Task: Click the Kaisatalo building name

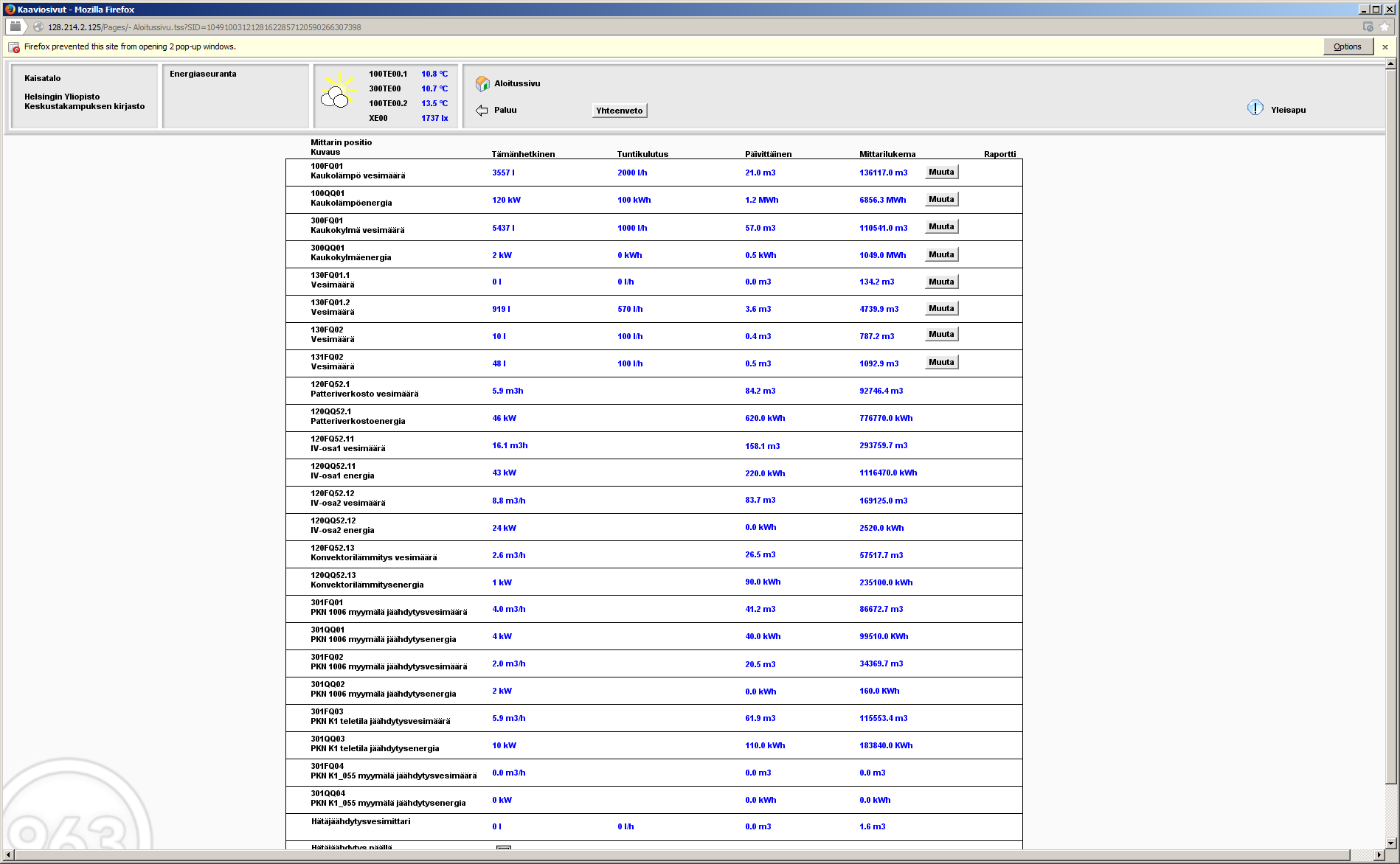Action: coord(43,78)
